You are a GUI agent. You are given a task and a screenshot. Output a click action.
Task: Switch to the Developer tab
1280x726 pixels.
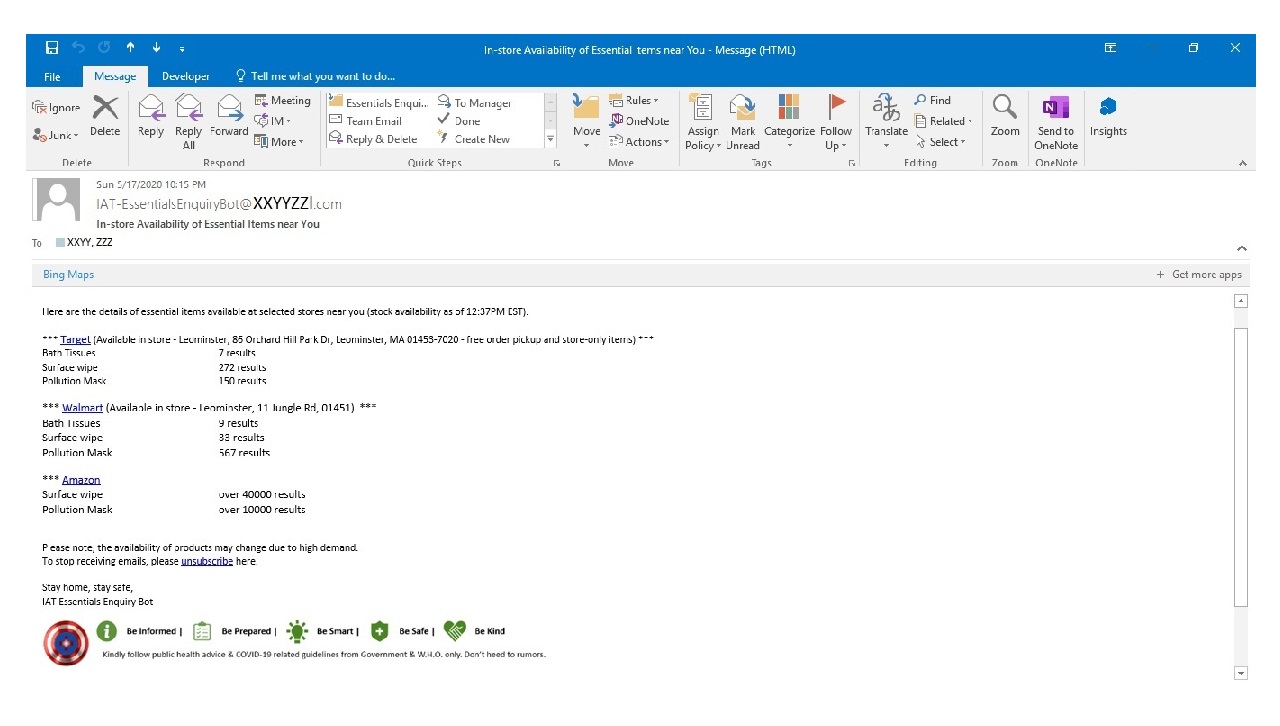186,76
